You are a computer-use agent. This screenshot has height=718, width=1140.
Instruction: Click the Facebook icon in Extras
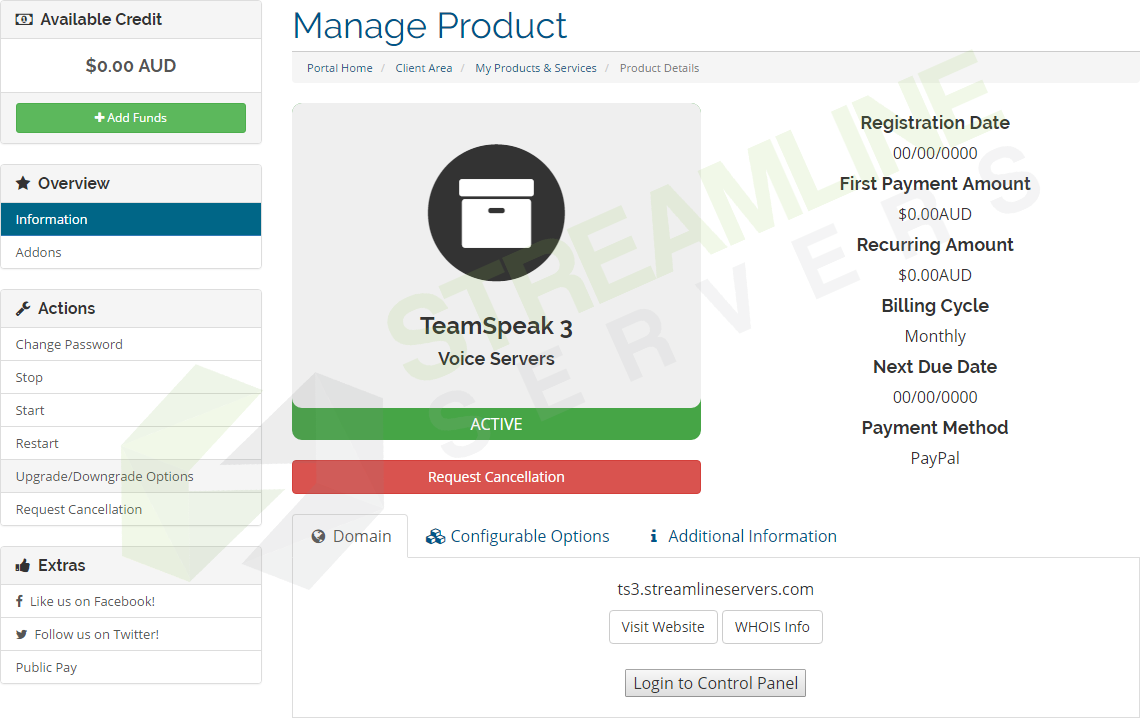click(20, 602)
